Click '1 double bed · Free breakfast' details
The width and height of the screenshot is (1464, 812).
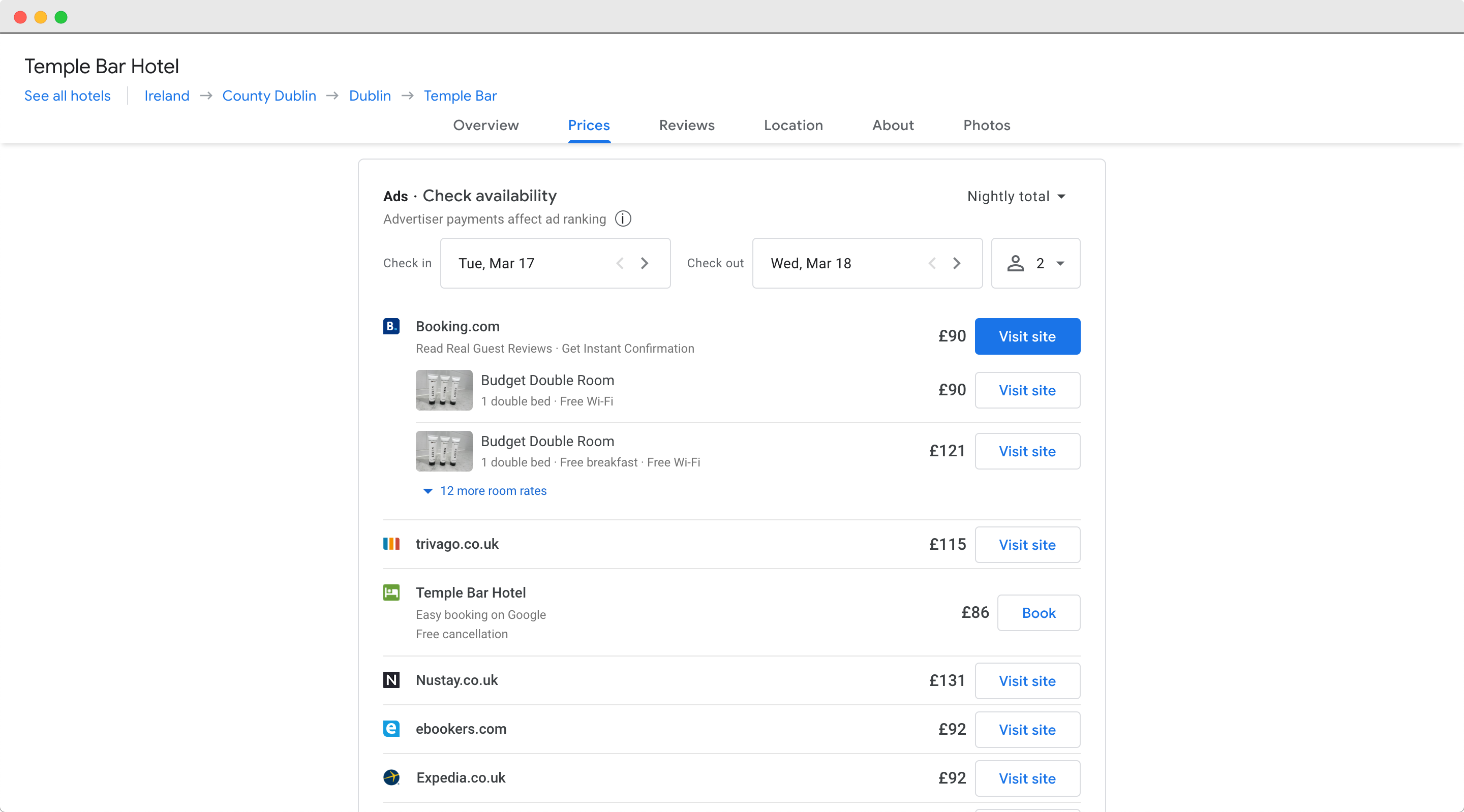(559, 462)
